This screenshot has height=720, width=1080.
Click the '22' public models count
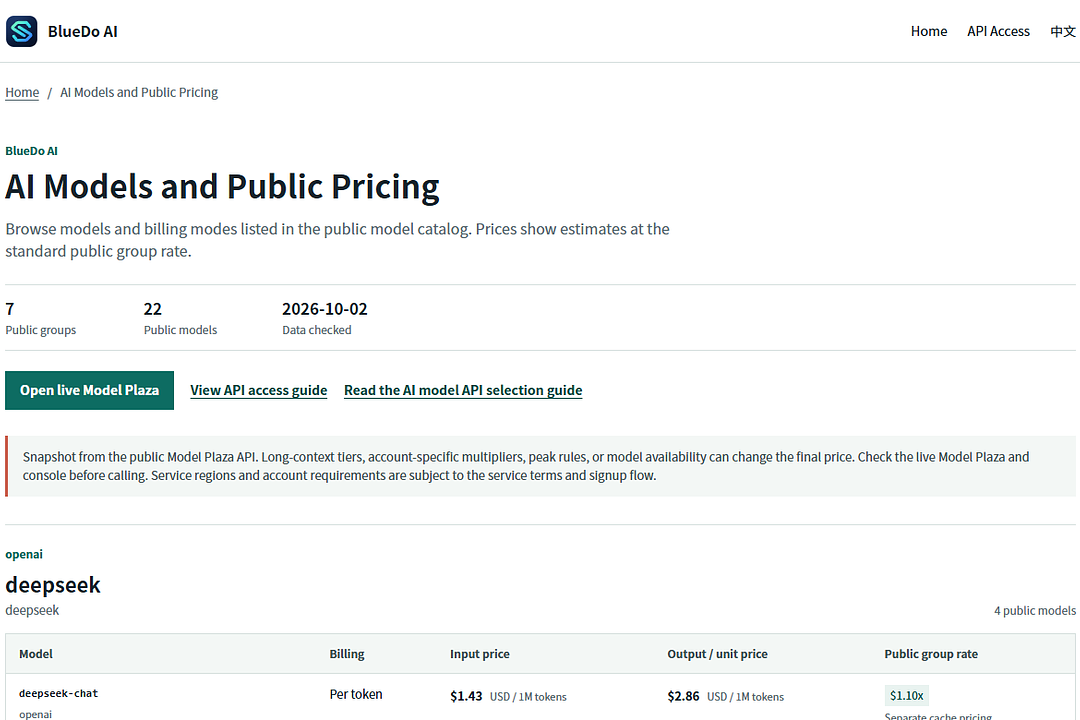(153, 309)
